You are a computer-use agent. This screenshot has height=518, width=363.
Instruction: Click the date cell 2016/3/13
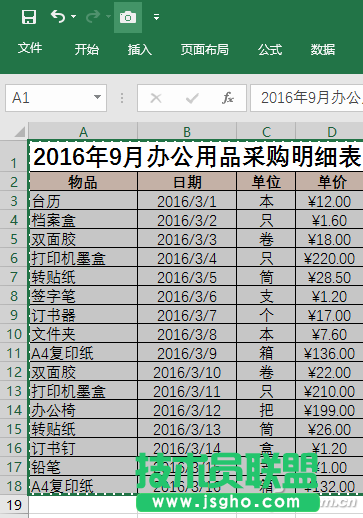(187, 429)
